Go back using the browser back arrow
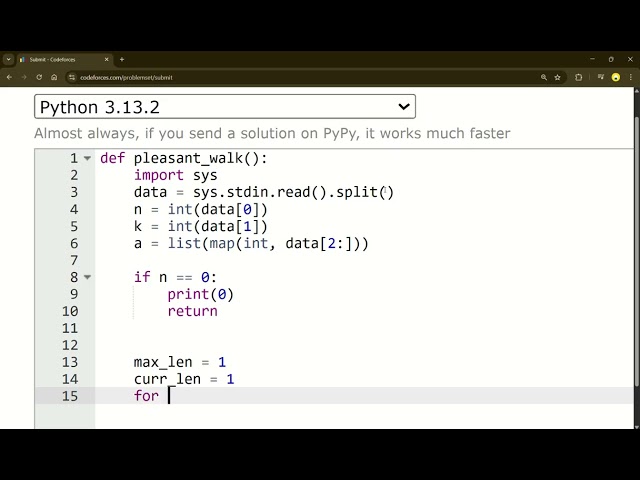The width and height of the screenshot is (640, 480). click(9, 77)
